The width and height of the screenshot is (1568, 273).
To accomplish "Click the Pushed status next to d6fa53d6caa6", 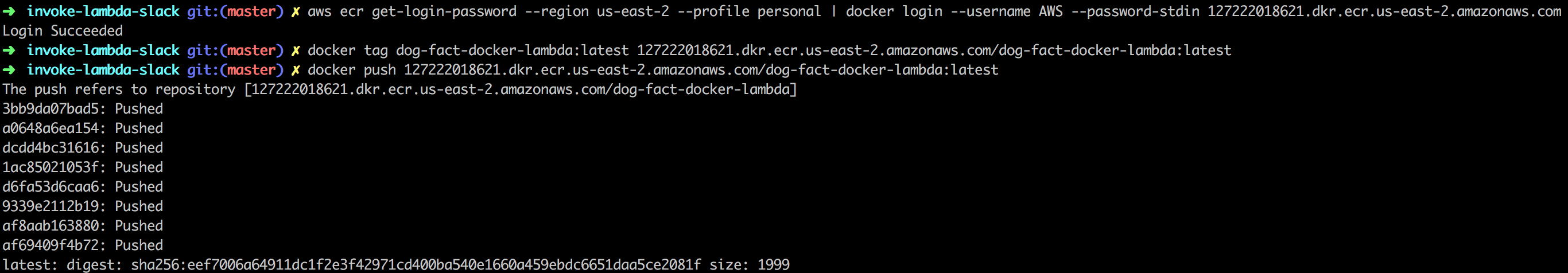I will point(139,186).
